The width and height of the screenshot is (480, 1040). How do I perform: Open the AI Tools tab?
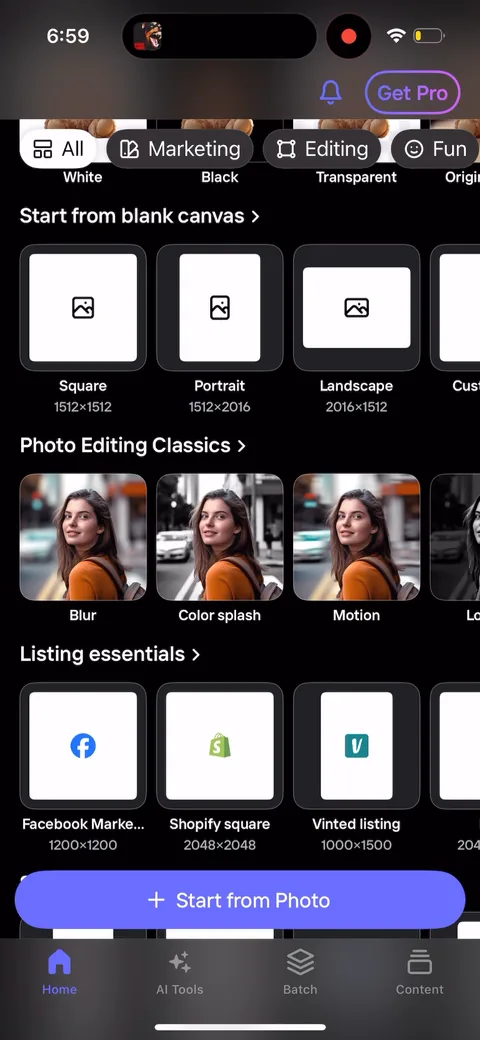pos(180,972)
